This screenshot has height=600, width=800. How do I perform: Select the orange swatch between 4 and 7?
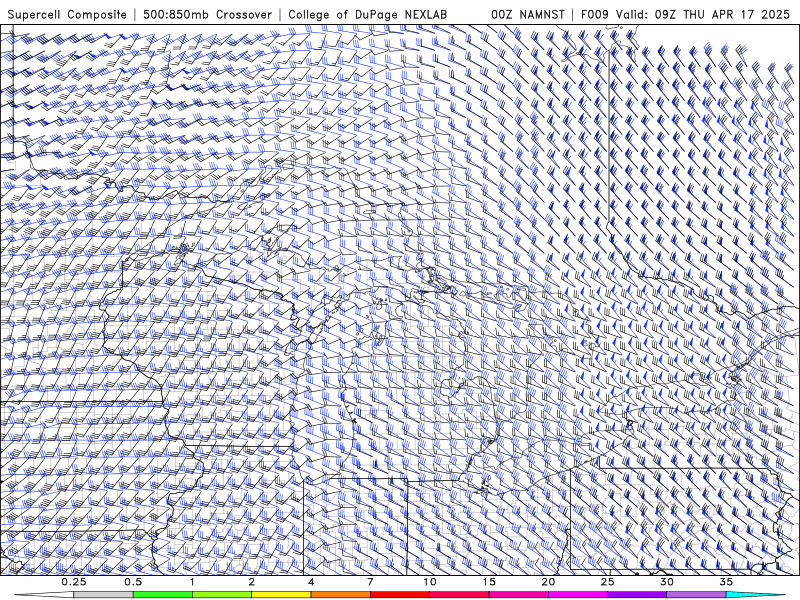pyautogui.click(x=340, y=595)
